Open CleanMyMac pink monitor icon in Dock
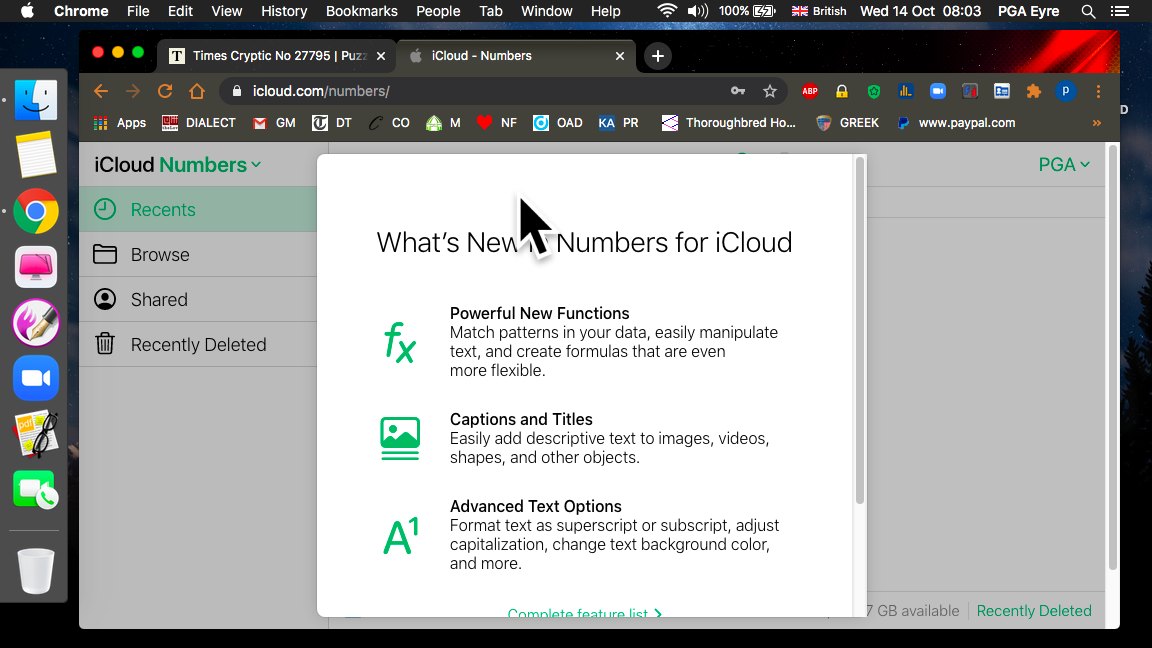Viewport: 1152px width, 648px height. coord(35,267)
